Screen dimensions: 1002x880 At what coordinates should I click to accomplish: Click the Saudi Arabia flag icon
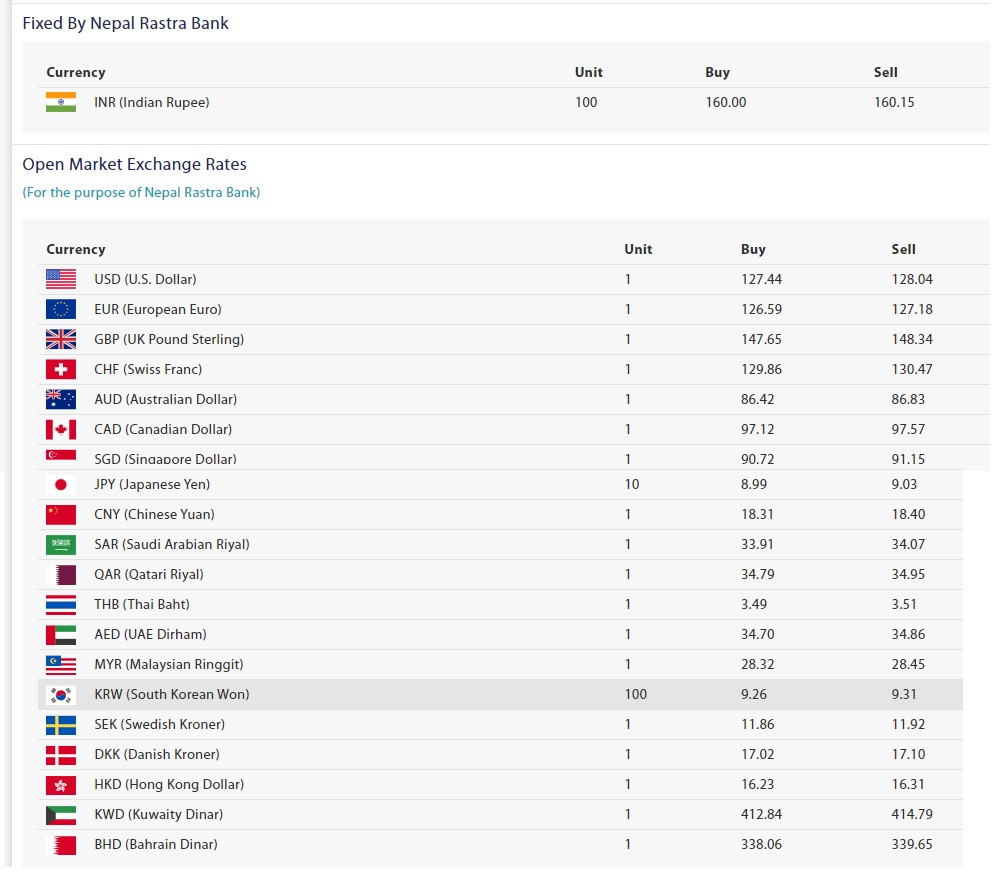61,544
